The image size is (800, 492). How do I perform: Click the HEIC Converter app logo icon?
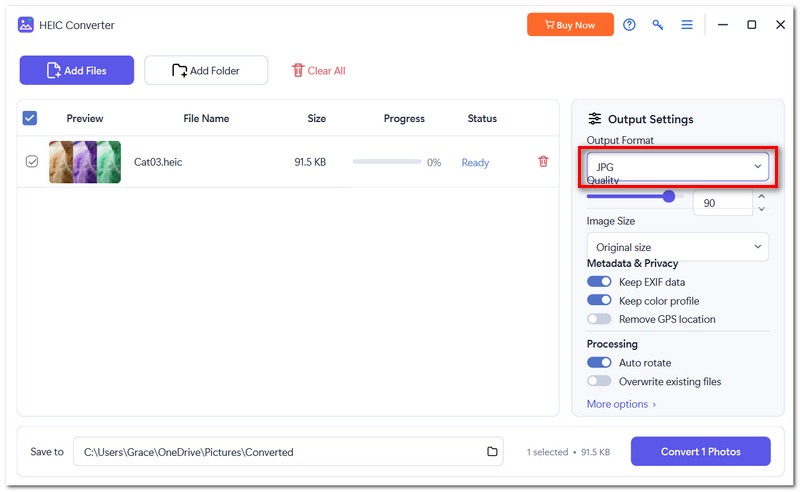pyautogui.click(x=26, y=24)
